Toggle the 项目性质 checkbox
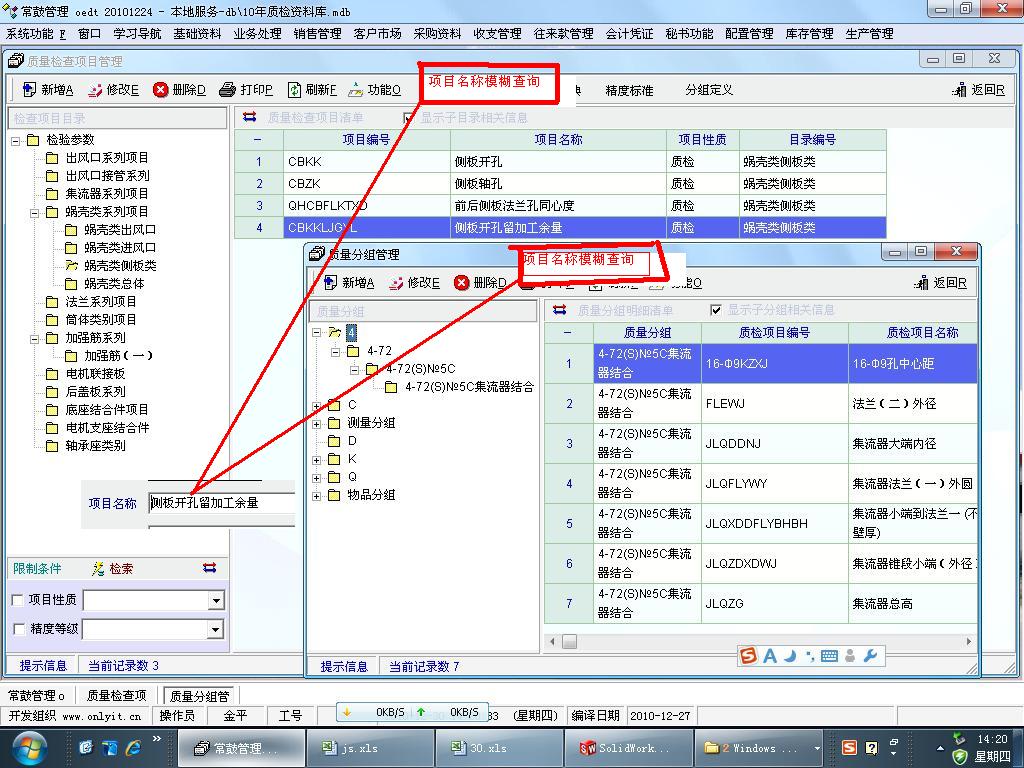This screenshot has height=768, width=1024. pyautogui.click(x=17, y=600)
